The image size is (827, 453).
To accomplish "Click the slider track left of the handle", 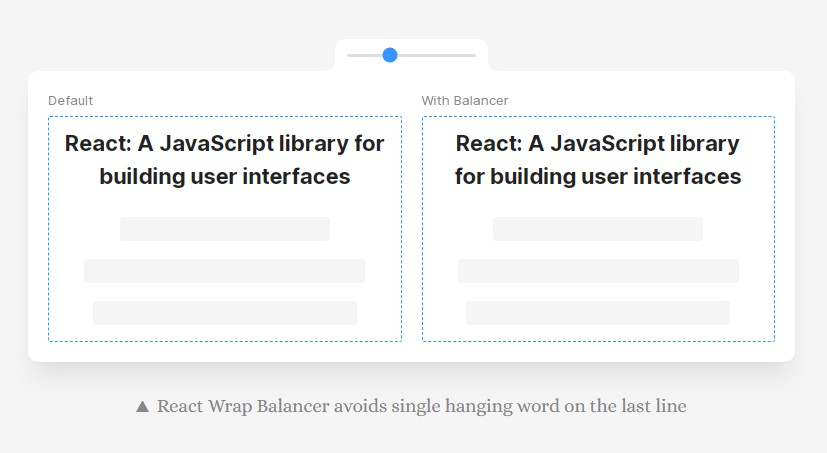I will 363,55.
